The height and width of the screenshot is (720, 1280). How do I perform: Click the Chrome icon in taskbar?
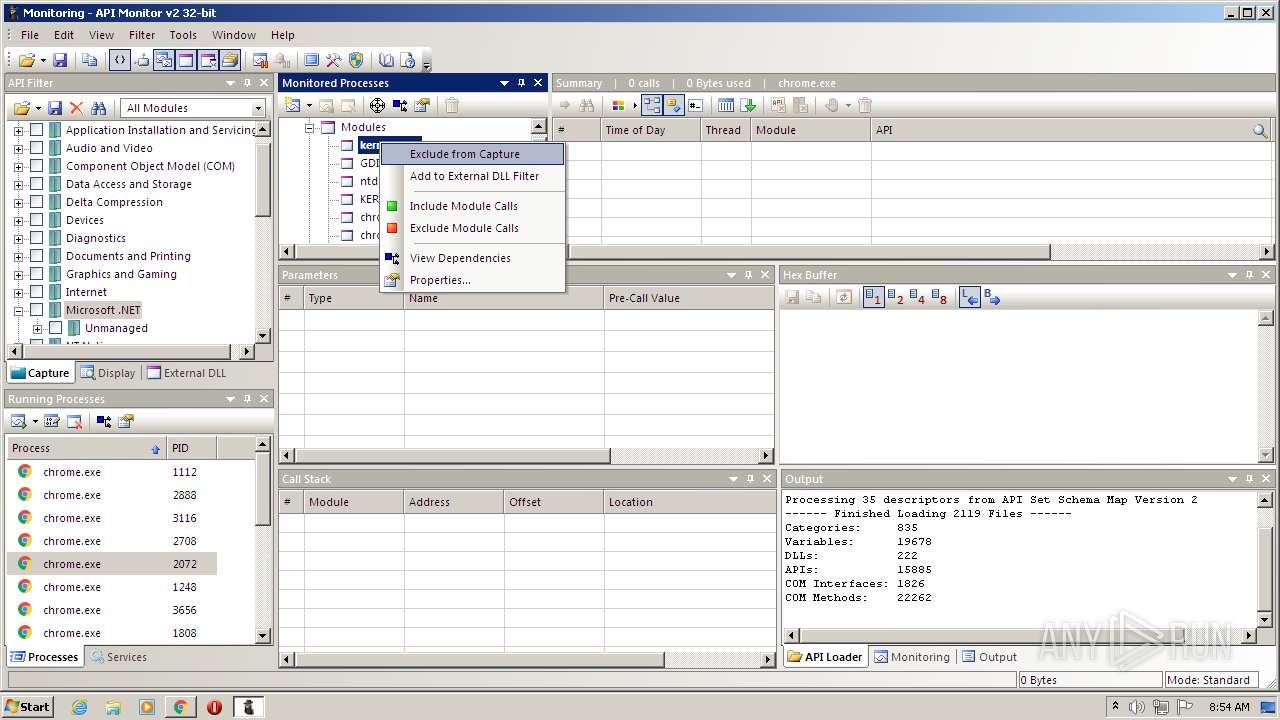coord(180,707)
